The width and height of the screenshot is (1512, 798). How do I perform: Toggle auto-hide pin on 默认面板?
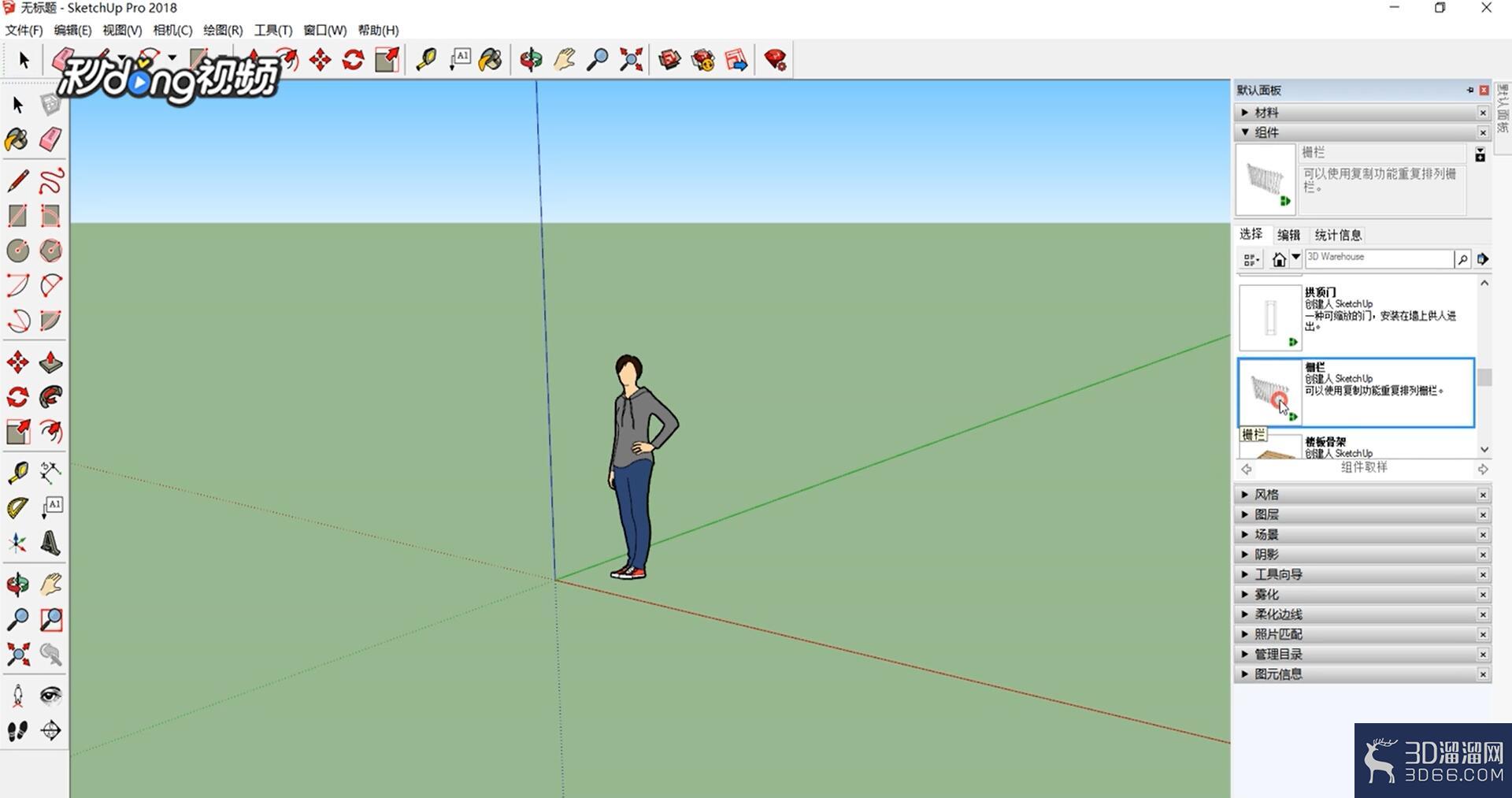(x=1469, y=90)
